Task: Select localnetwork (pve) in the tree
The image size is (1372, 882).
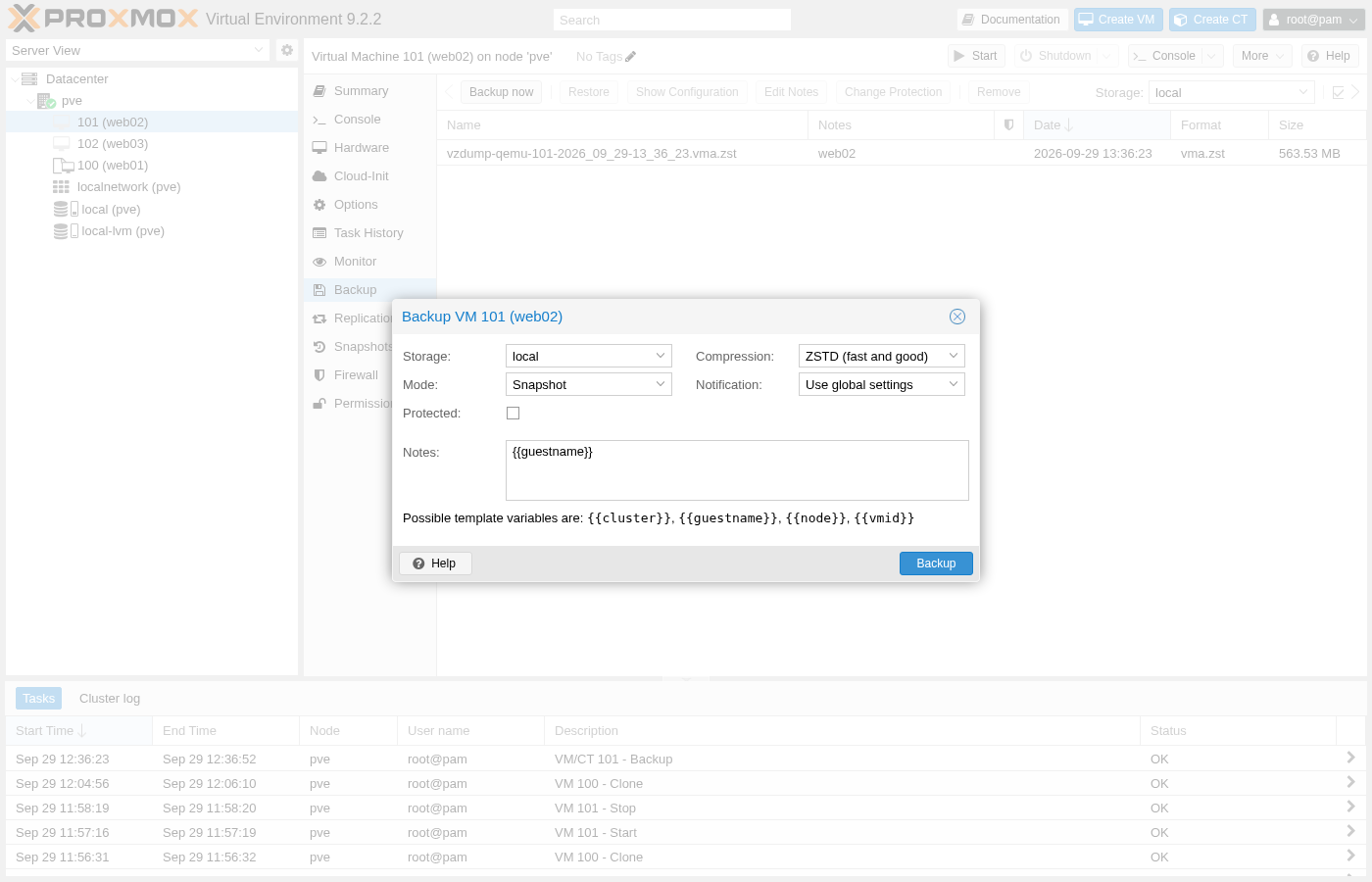Action: pyautogui.click(x=128, y=187)
